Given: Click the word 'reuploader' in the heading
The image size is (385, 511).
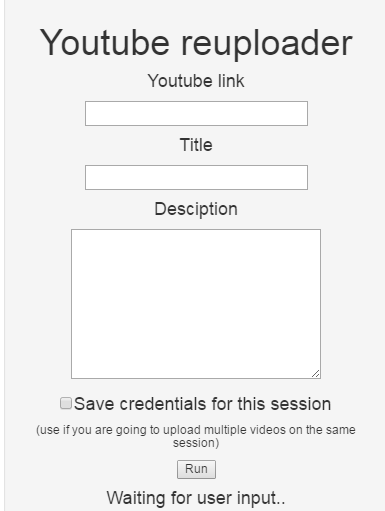Looking at the screenshot, I should (267, 44).
